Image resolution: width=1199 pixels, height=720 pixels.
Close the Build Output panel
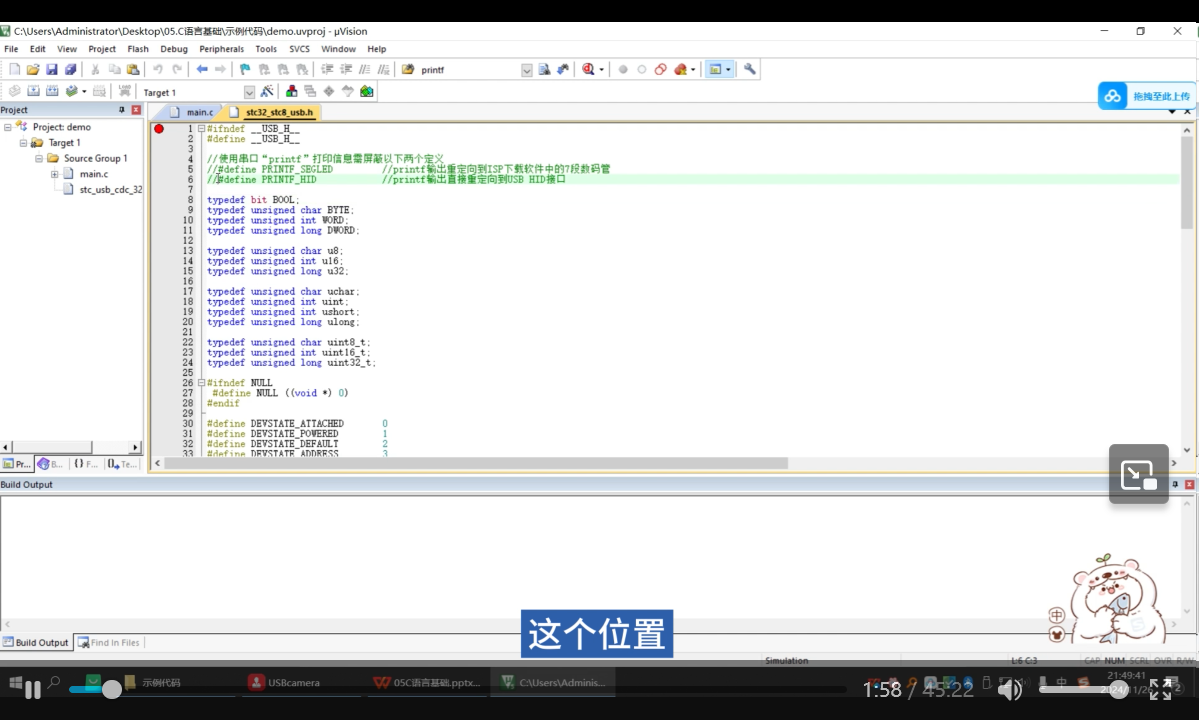point(1189,485)
